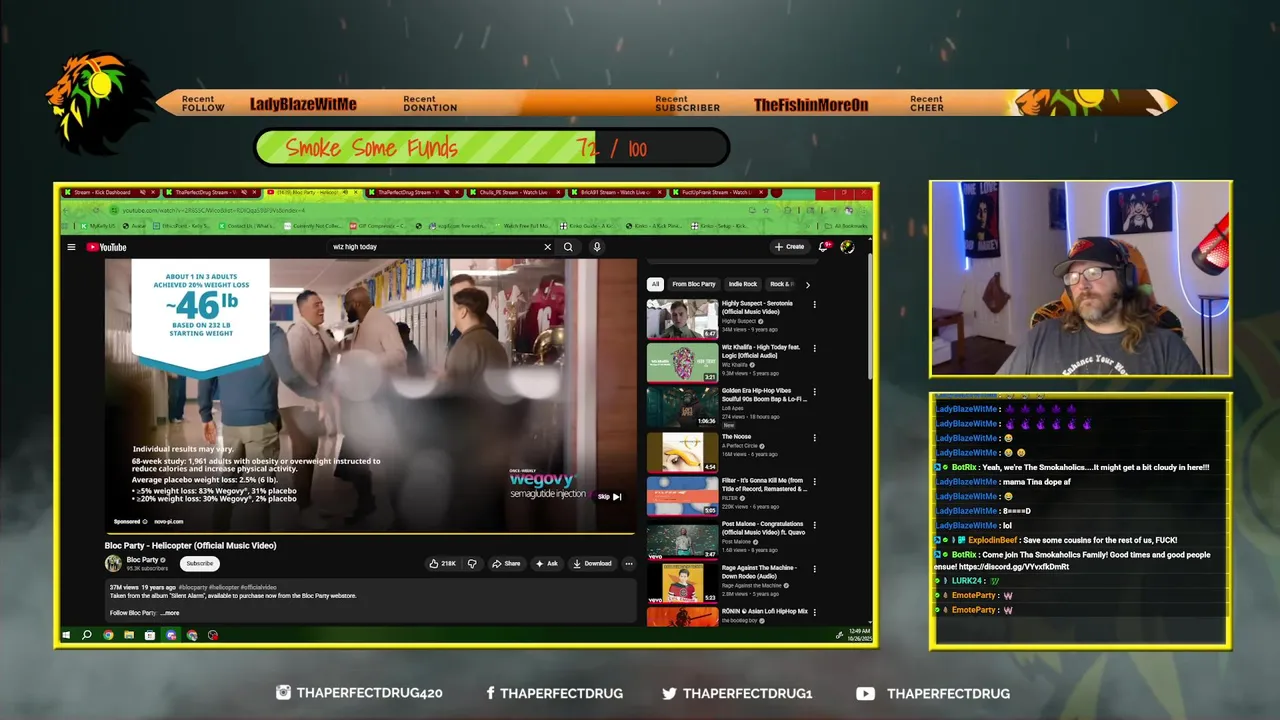
Task: Clear the YouTube search box with the X
Action: (x=547, y=247)
